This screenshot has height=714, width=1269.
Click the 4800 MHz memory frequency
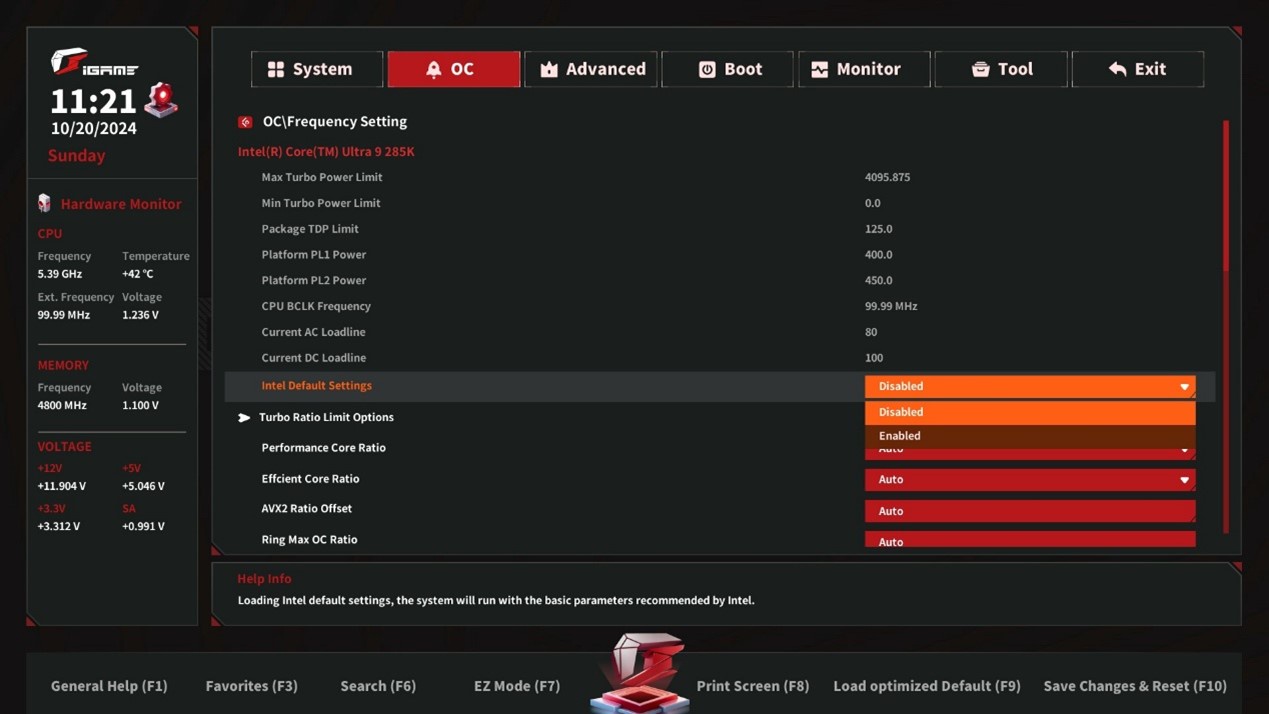click(62, 405)
